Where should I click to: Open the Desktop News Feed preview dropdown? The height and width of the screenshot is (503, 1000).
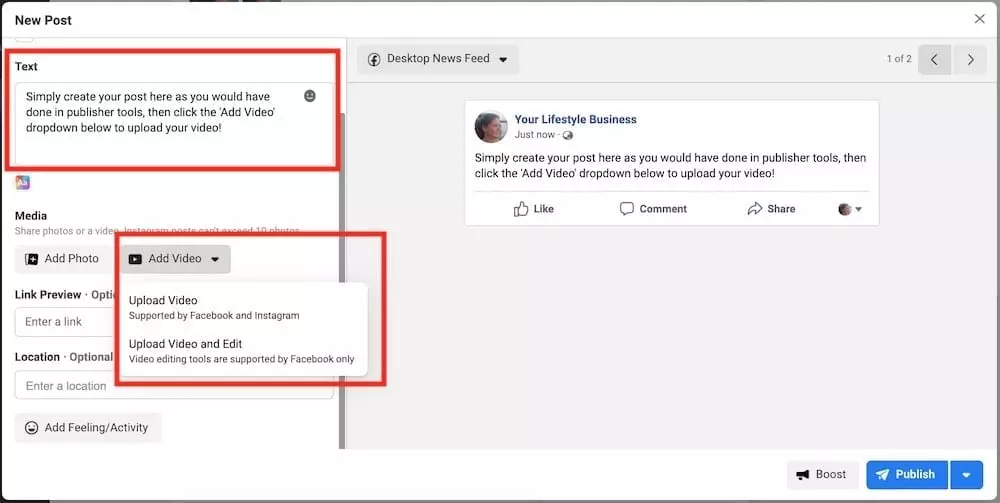click(x=438, y=59)
